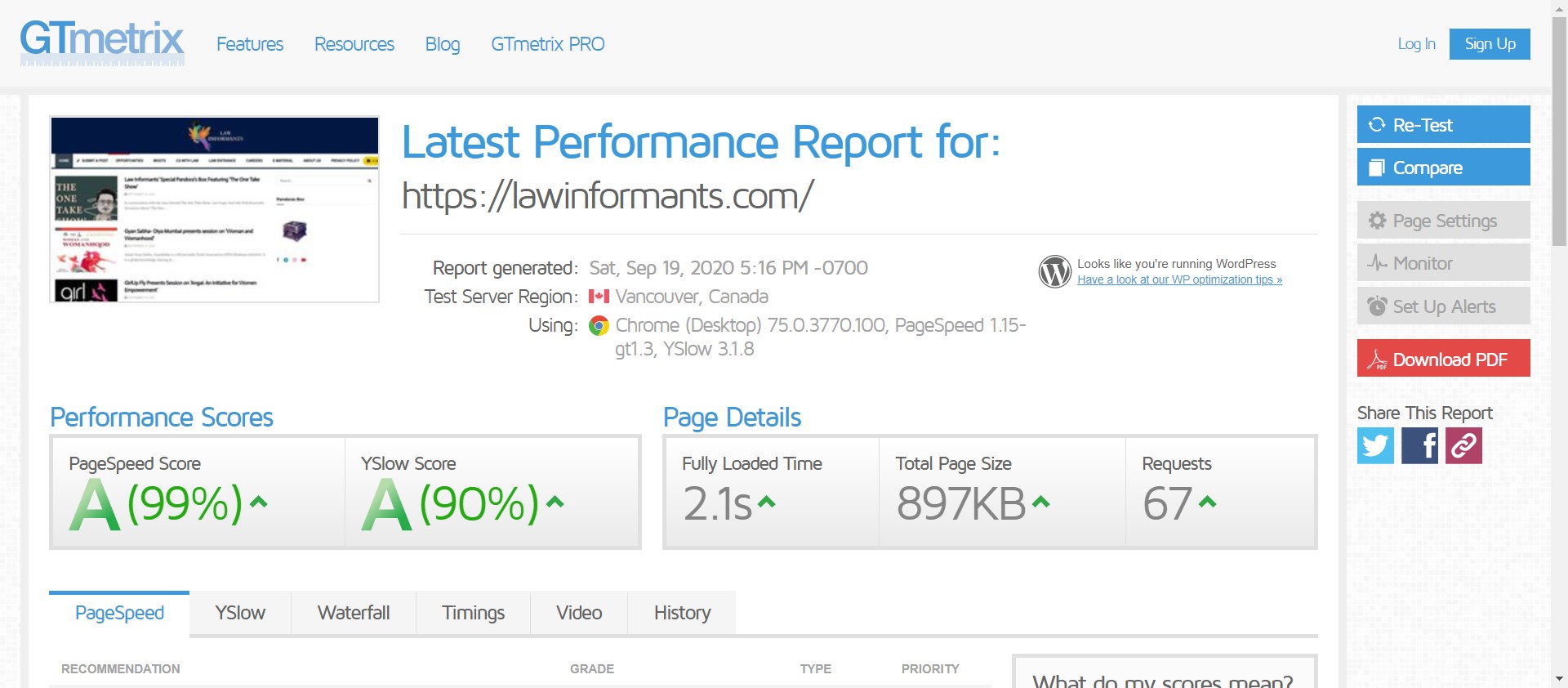Click the copy link share icon

pyautogui.click(x=1463, y=446)
